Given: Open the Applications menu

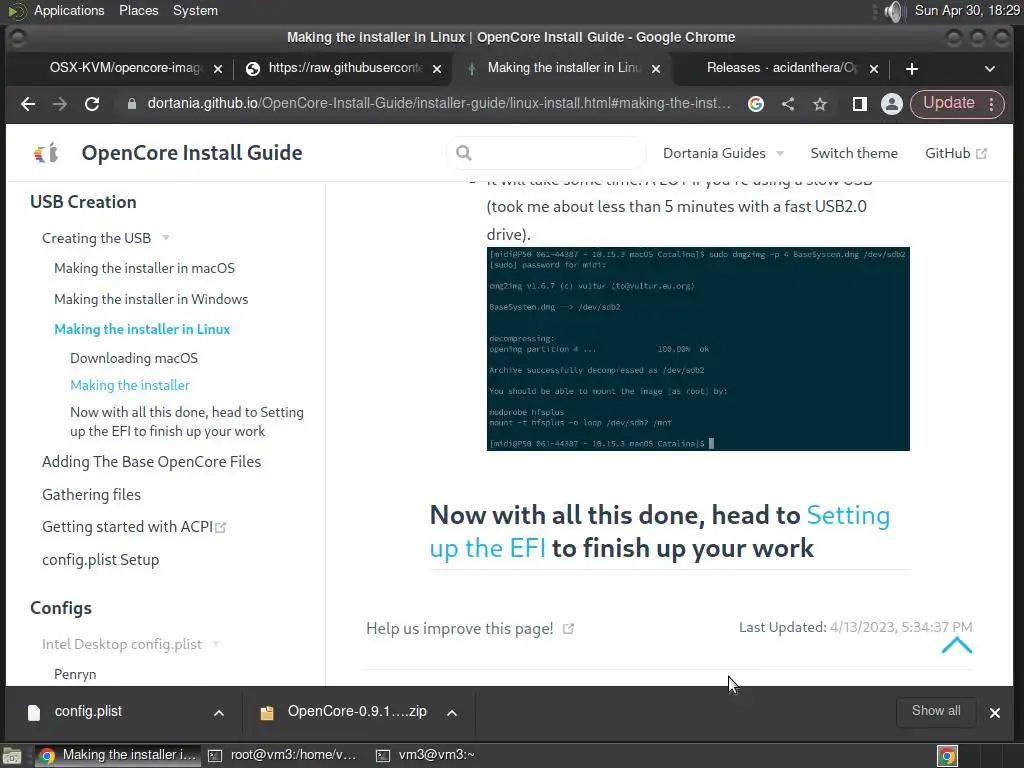Looking at the screenshot, I should pyautogui.click(x=69, y=10).
